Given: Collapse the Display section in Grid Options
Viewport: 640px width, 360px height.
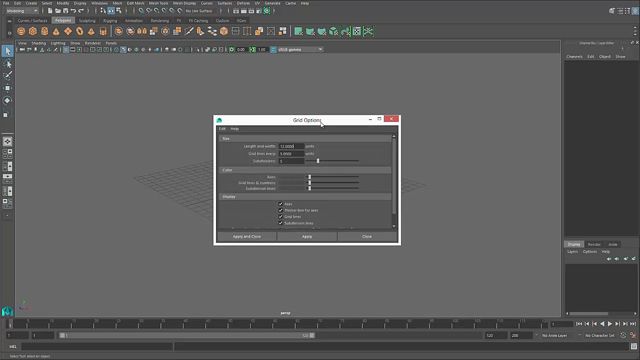Looking at the screenshot, I should click(x=305, y=197).
